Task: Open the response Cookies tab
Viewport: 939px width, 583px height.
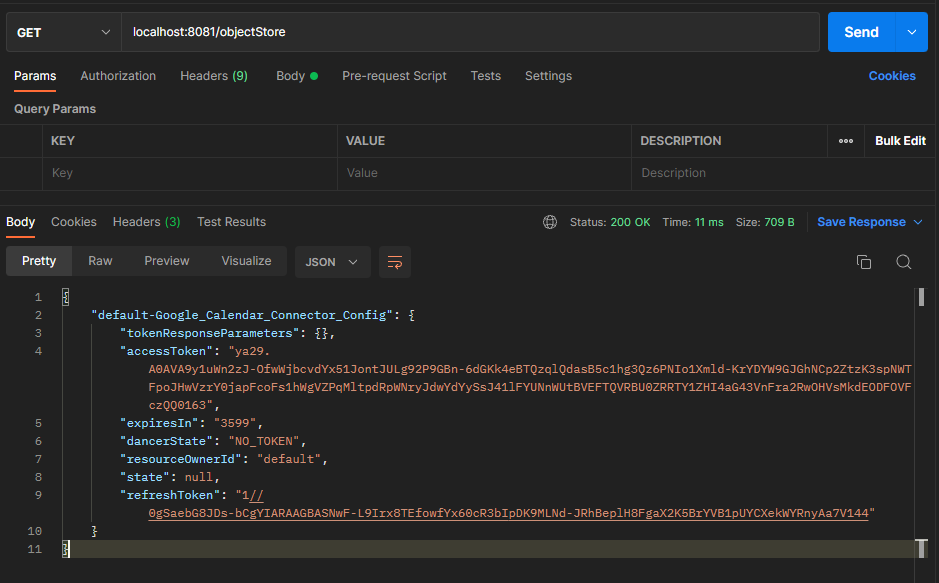Action: (x=74, y=222)
